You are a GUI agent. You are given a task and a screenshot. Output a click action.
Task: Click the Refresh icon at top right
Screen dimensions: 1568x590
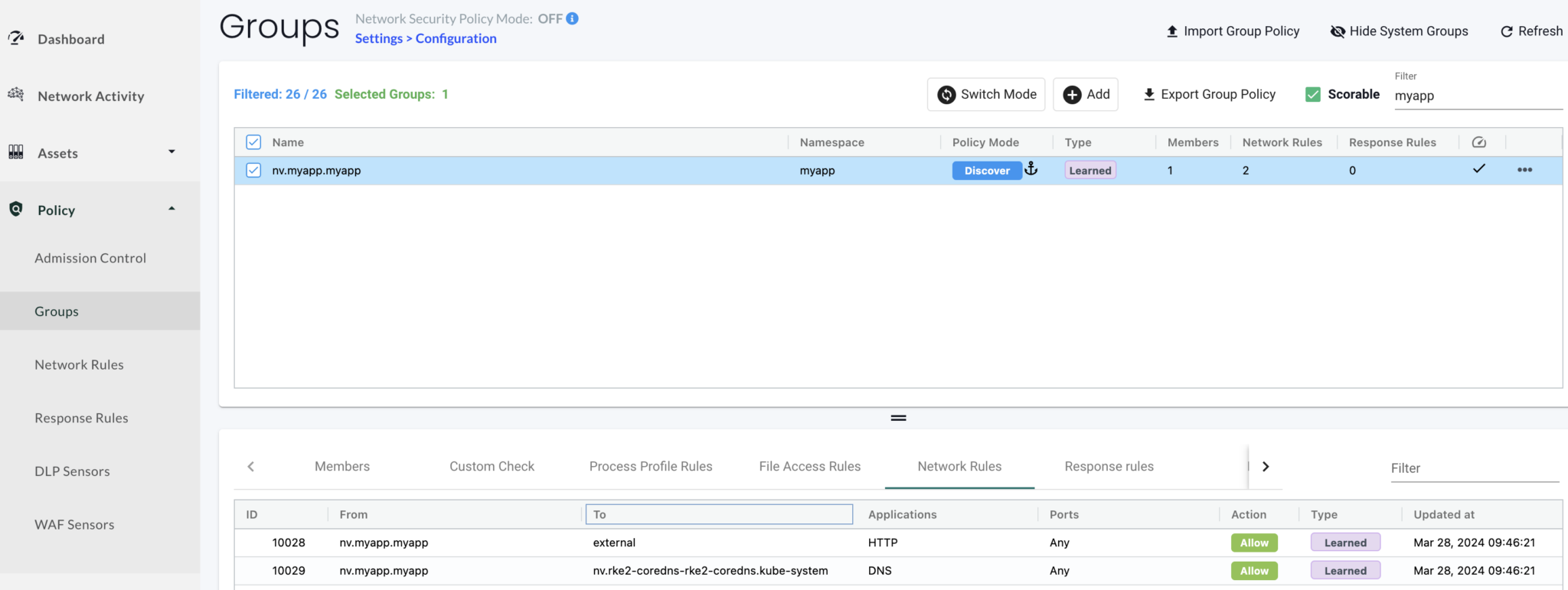tap(1506, 31)
